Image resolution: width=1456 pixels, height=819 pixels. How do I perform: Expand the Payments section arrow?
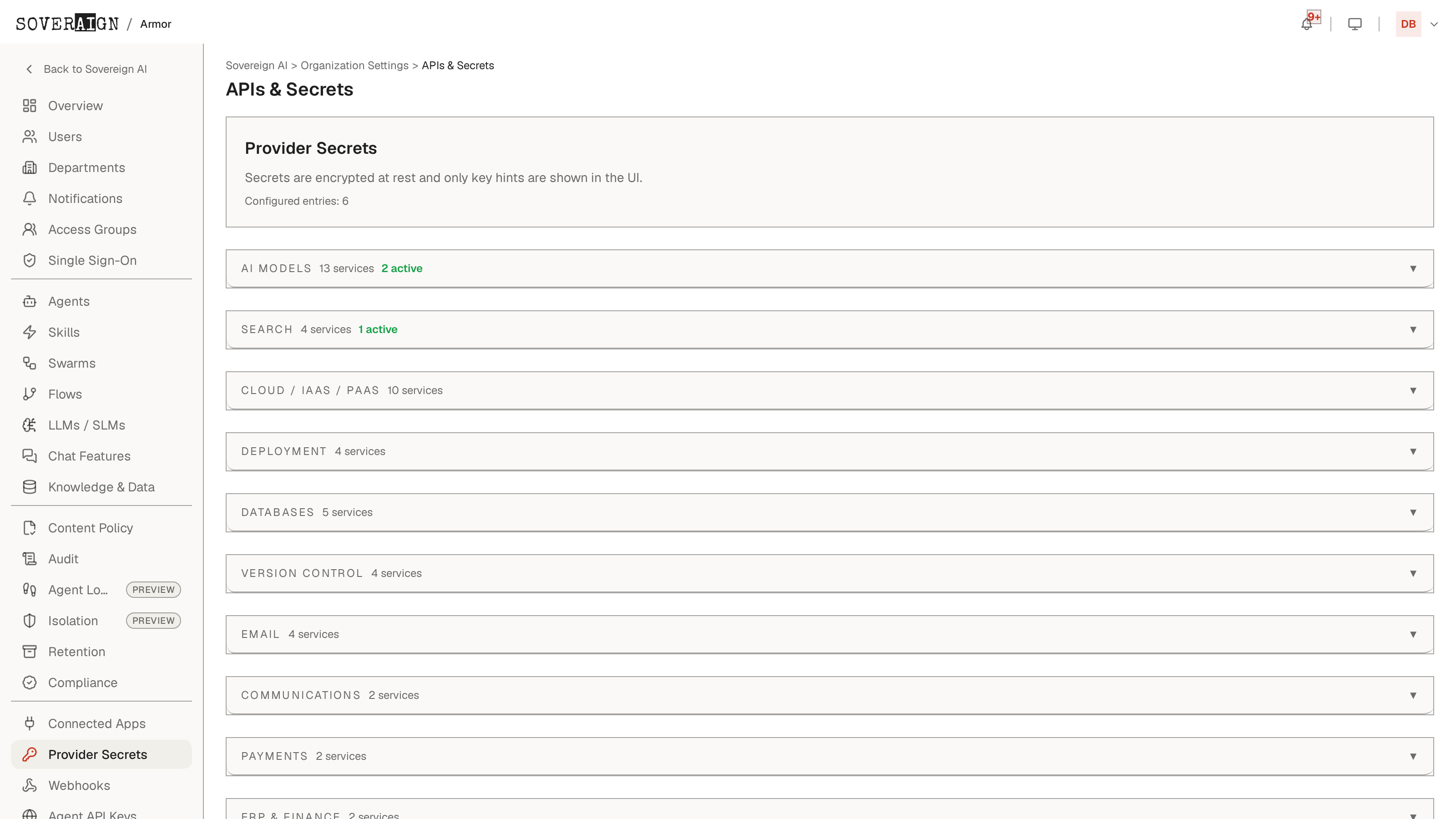(x=1413, y=756)
